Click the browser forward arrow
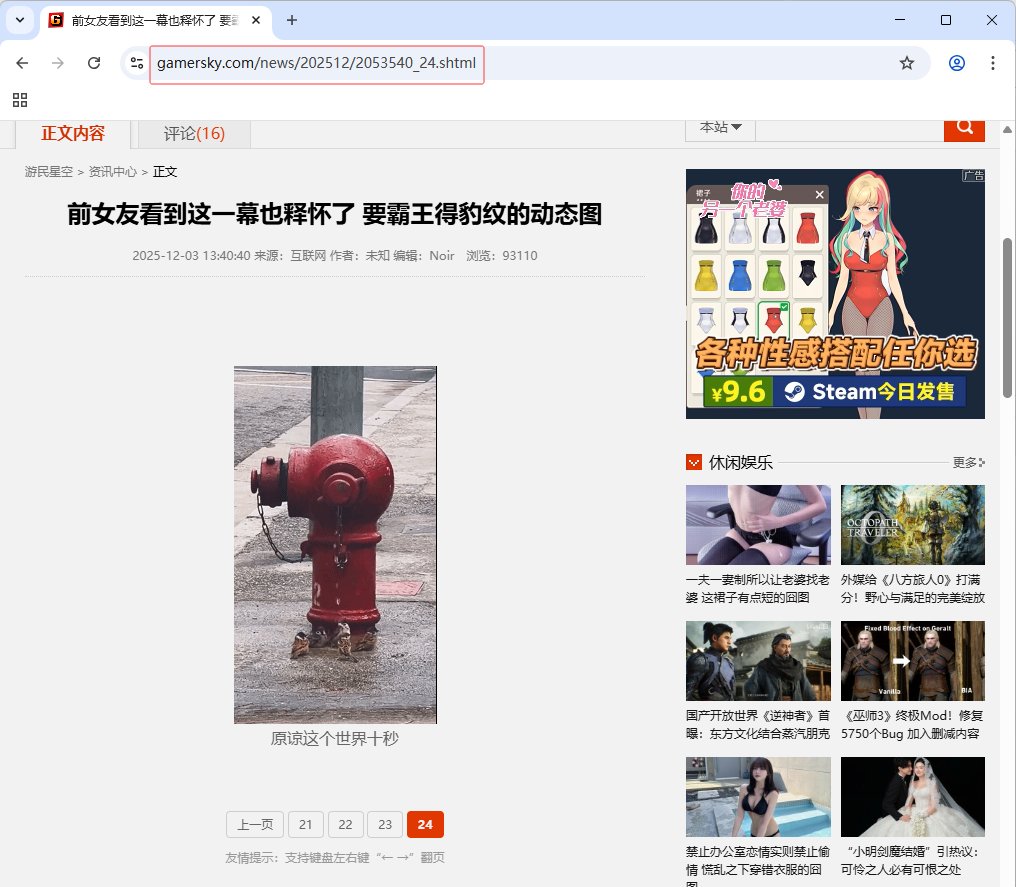The image size is (1016, 887). [x=57, y=62]
